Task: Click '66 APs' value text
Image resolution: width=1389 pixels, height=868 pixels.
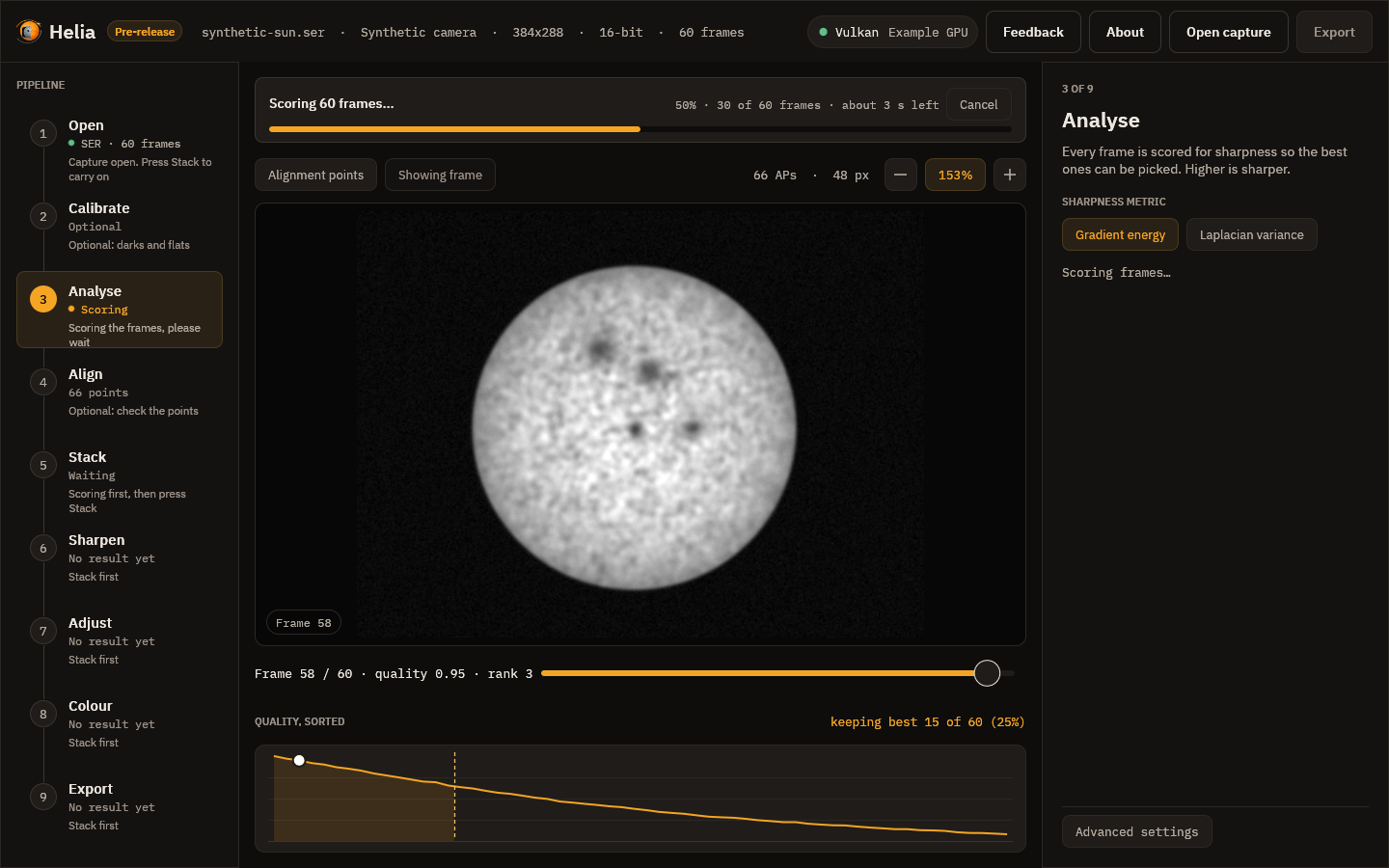Action: [775, 175]
